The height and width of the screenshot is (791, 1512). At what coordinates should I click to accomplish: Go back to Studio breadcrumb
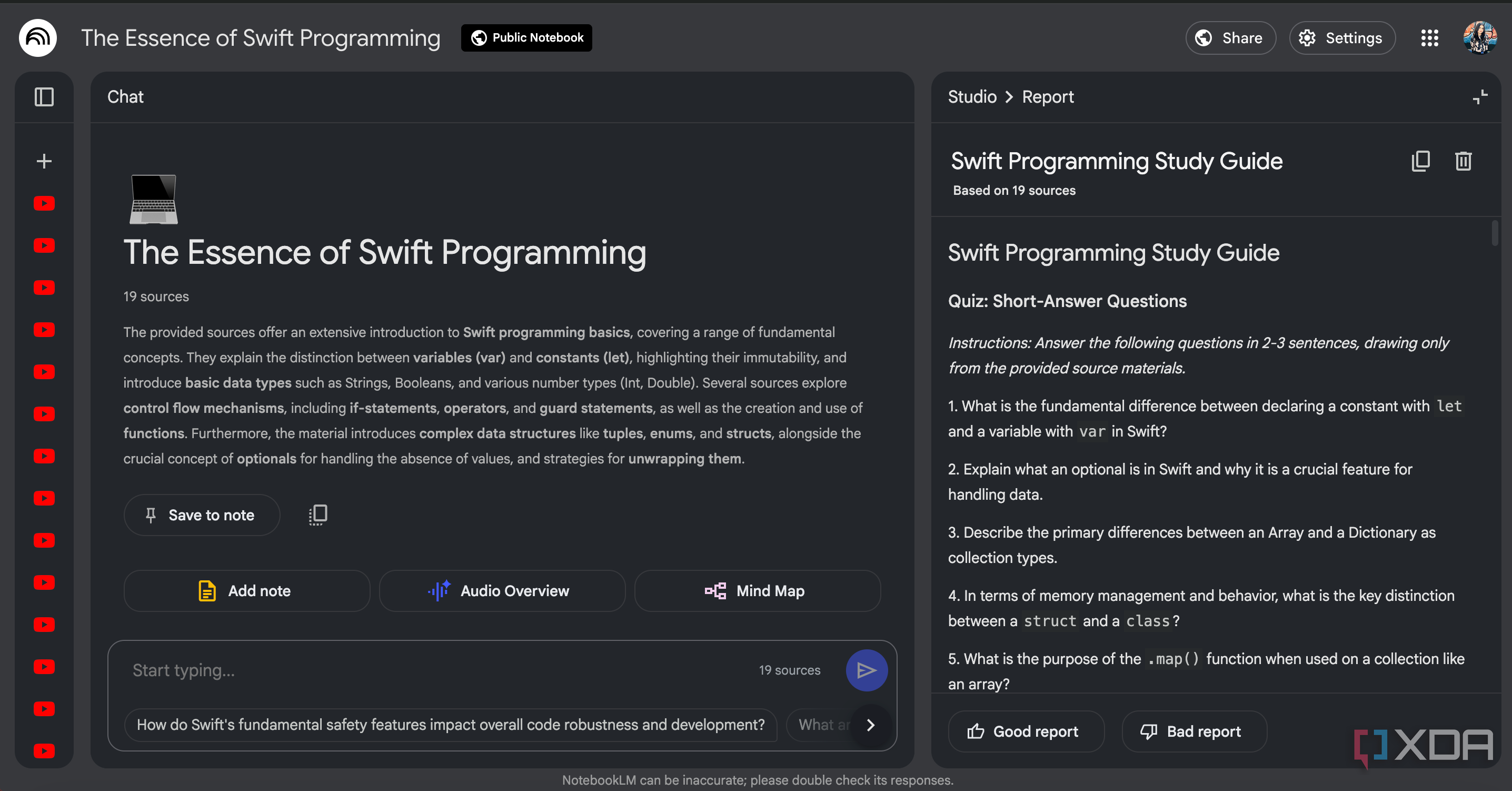tap(972, 97)
